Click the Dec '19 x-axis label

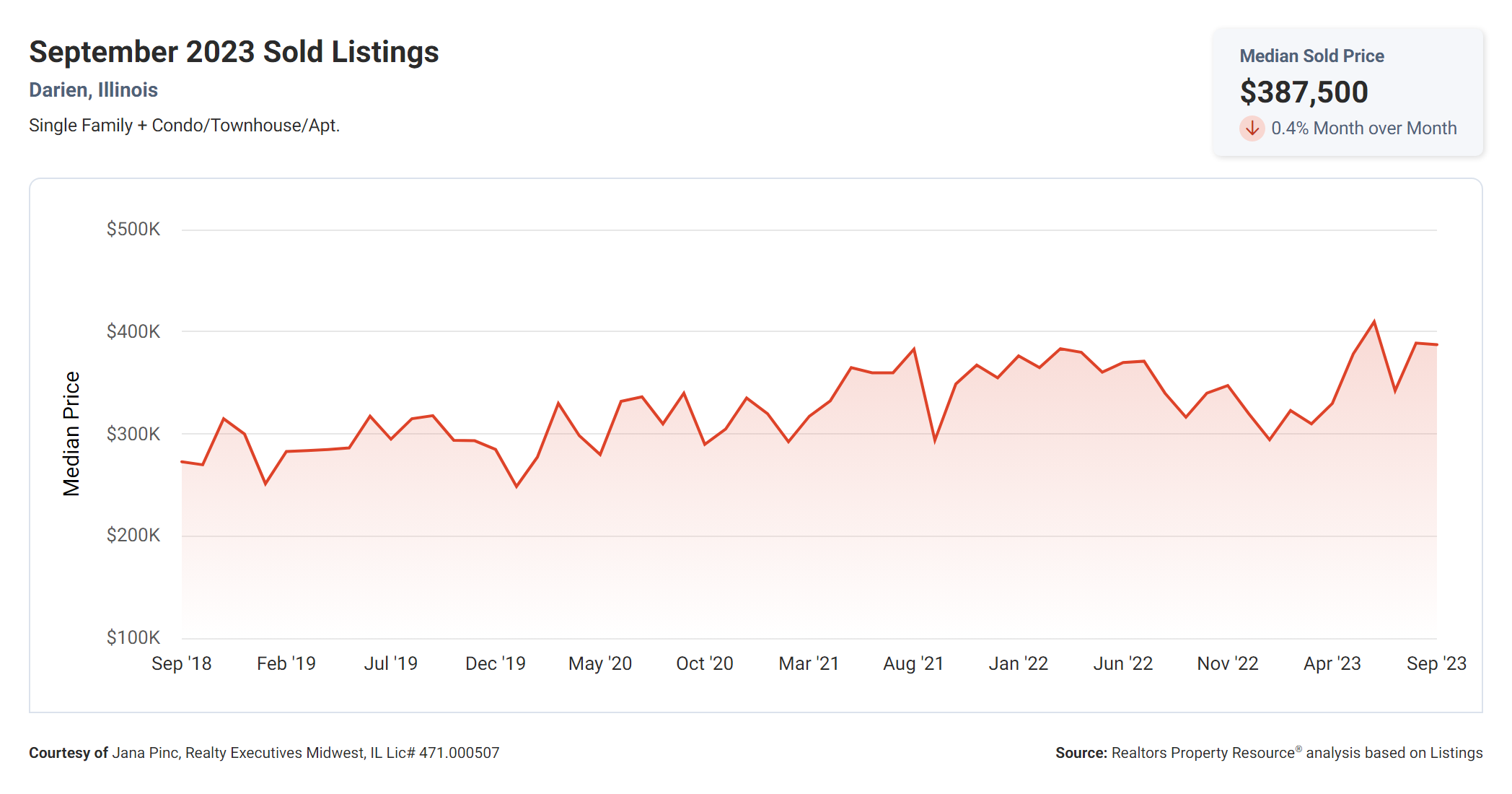coord(496,664)
